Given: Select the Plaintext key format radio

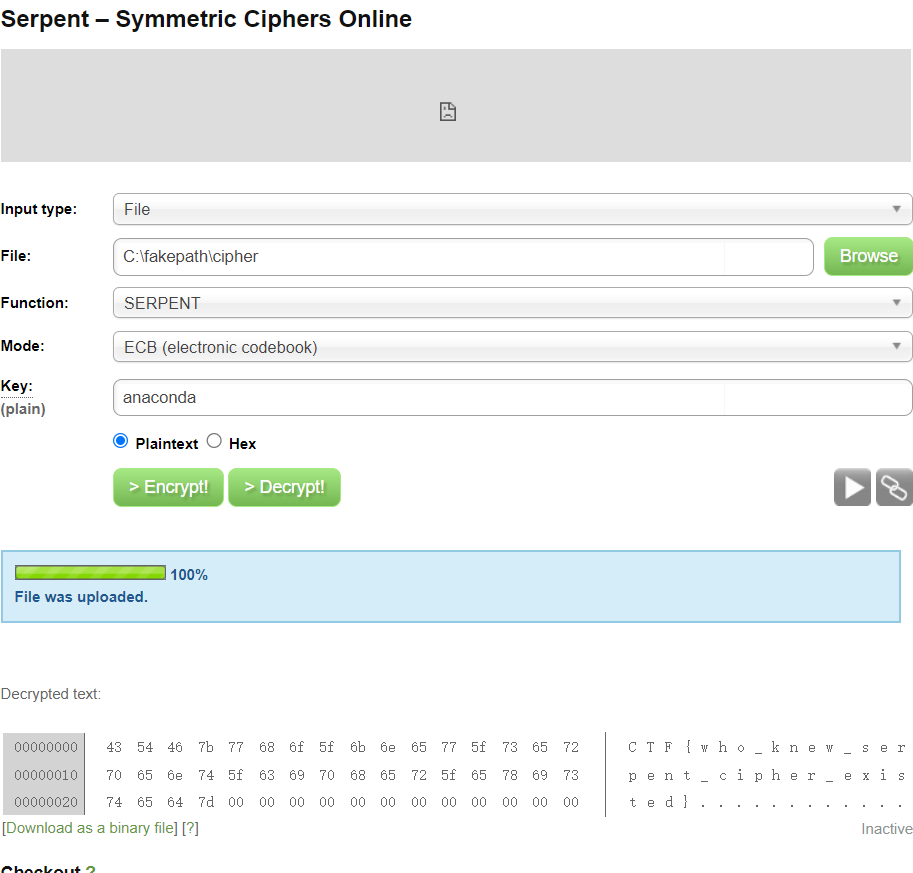Looking at the screenshot, I should click(x=121, y=441).
